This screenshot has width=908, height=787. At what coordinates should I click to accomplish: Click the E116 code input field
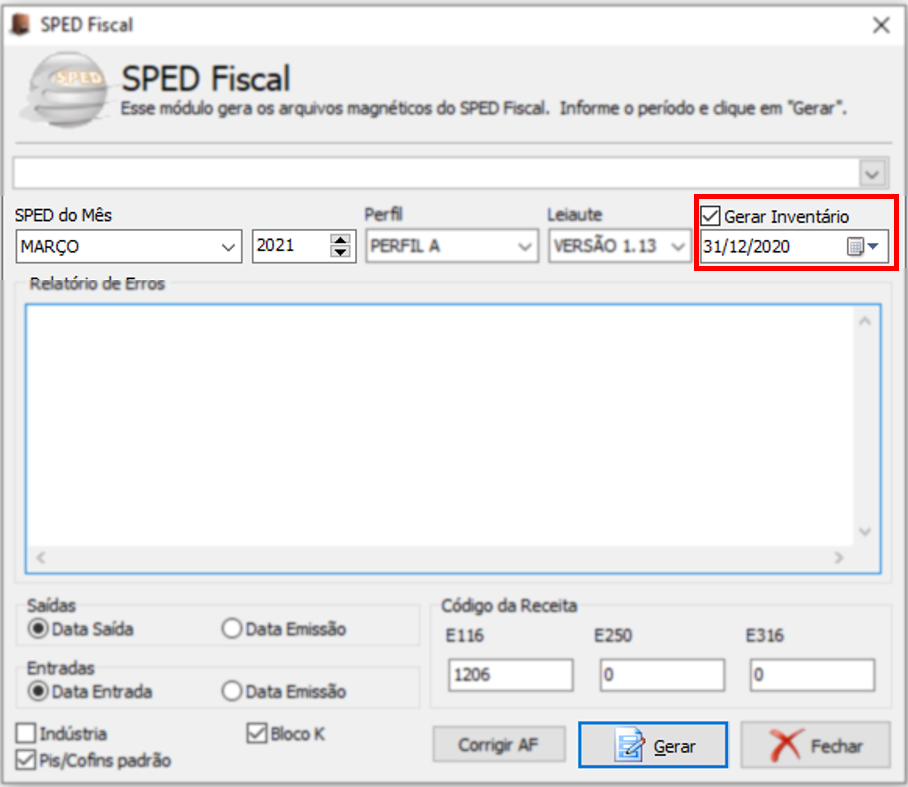[510, 676]
